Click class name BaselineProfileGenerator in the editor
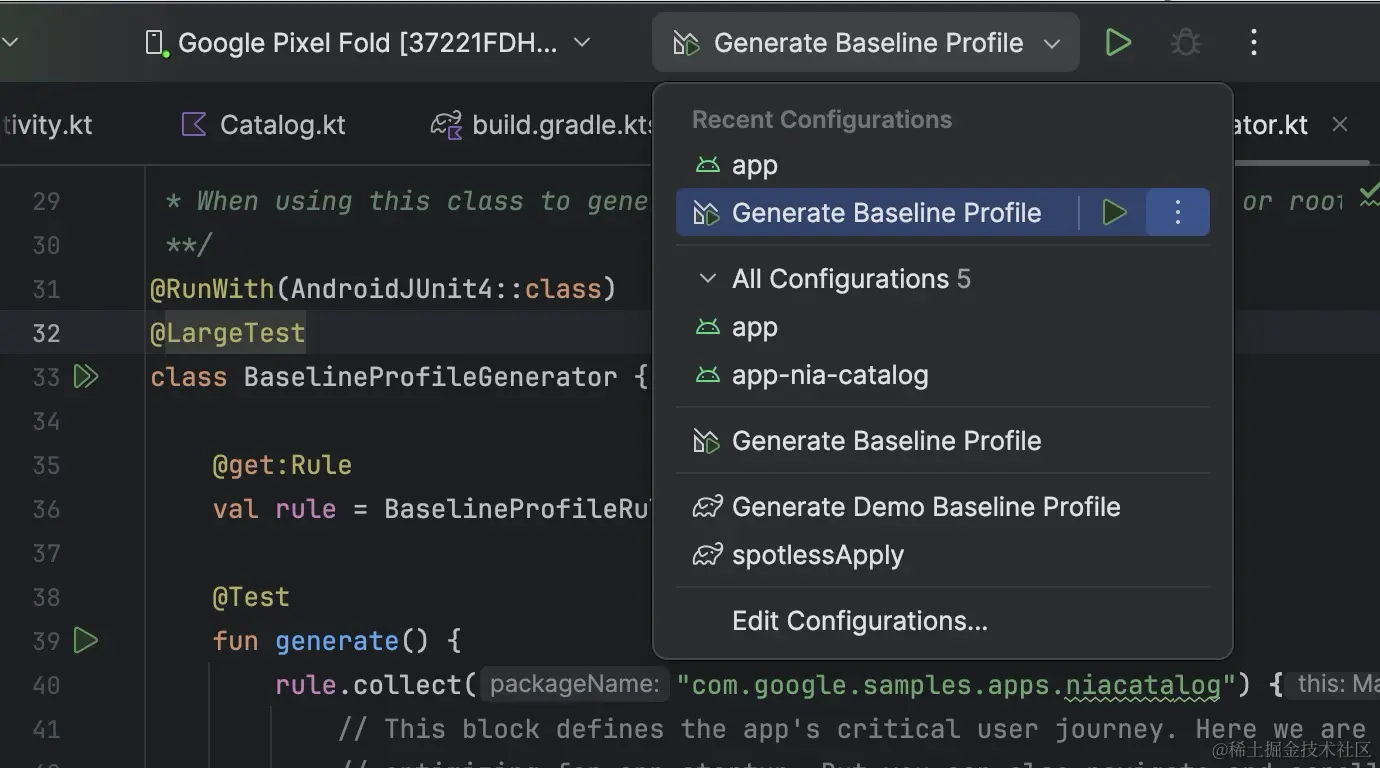 click(x=431, y=377)
